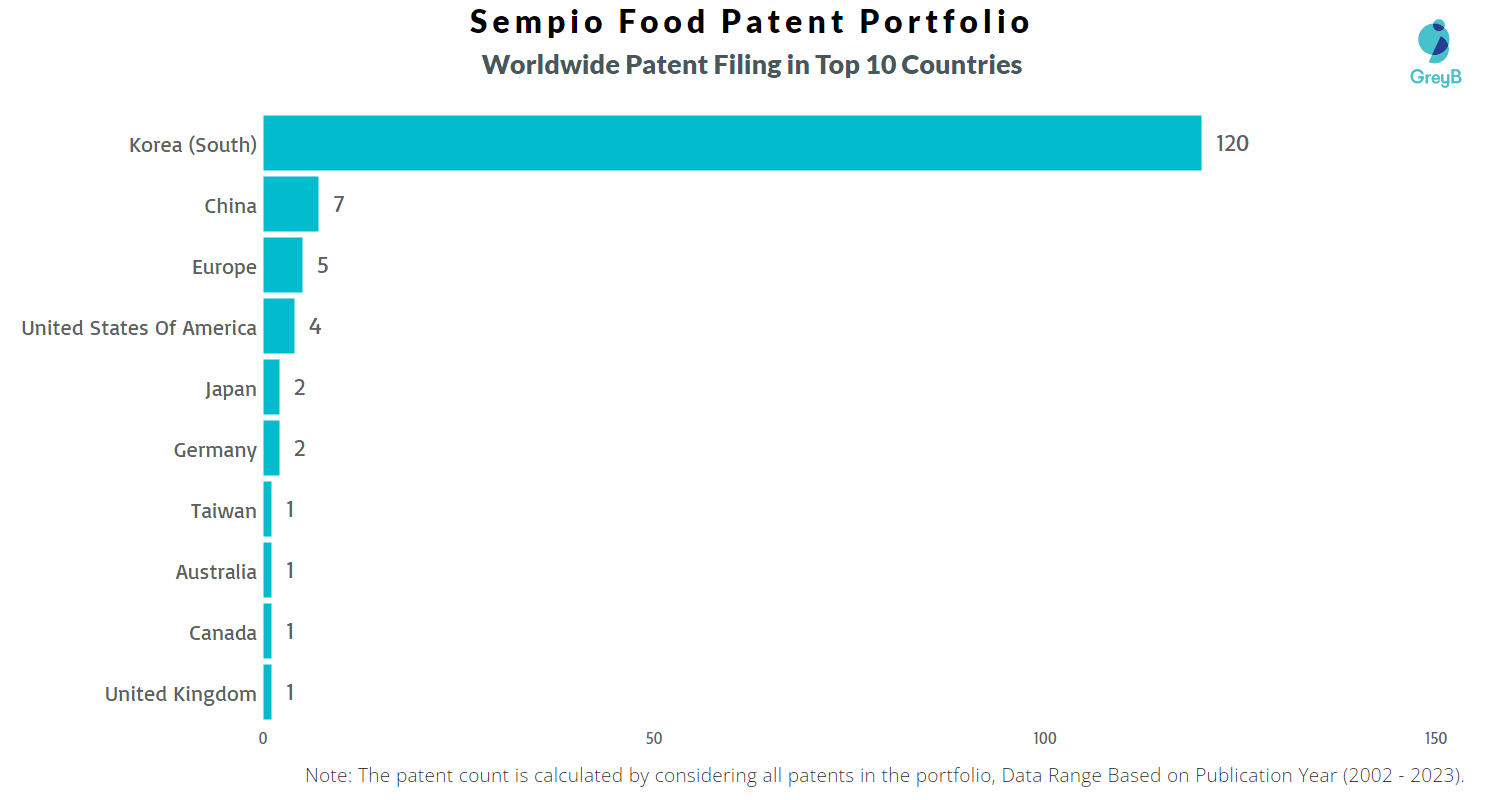1500x800 pixels.
Task: Select the Canada bar
Action: pos(267,631)
